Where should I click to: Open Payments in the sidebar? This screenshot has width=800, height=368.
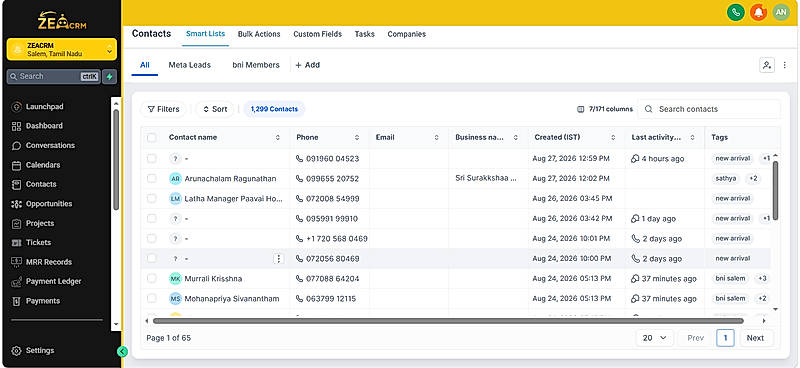point(43,301)
